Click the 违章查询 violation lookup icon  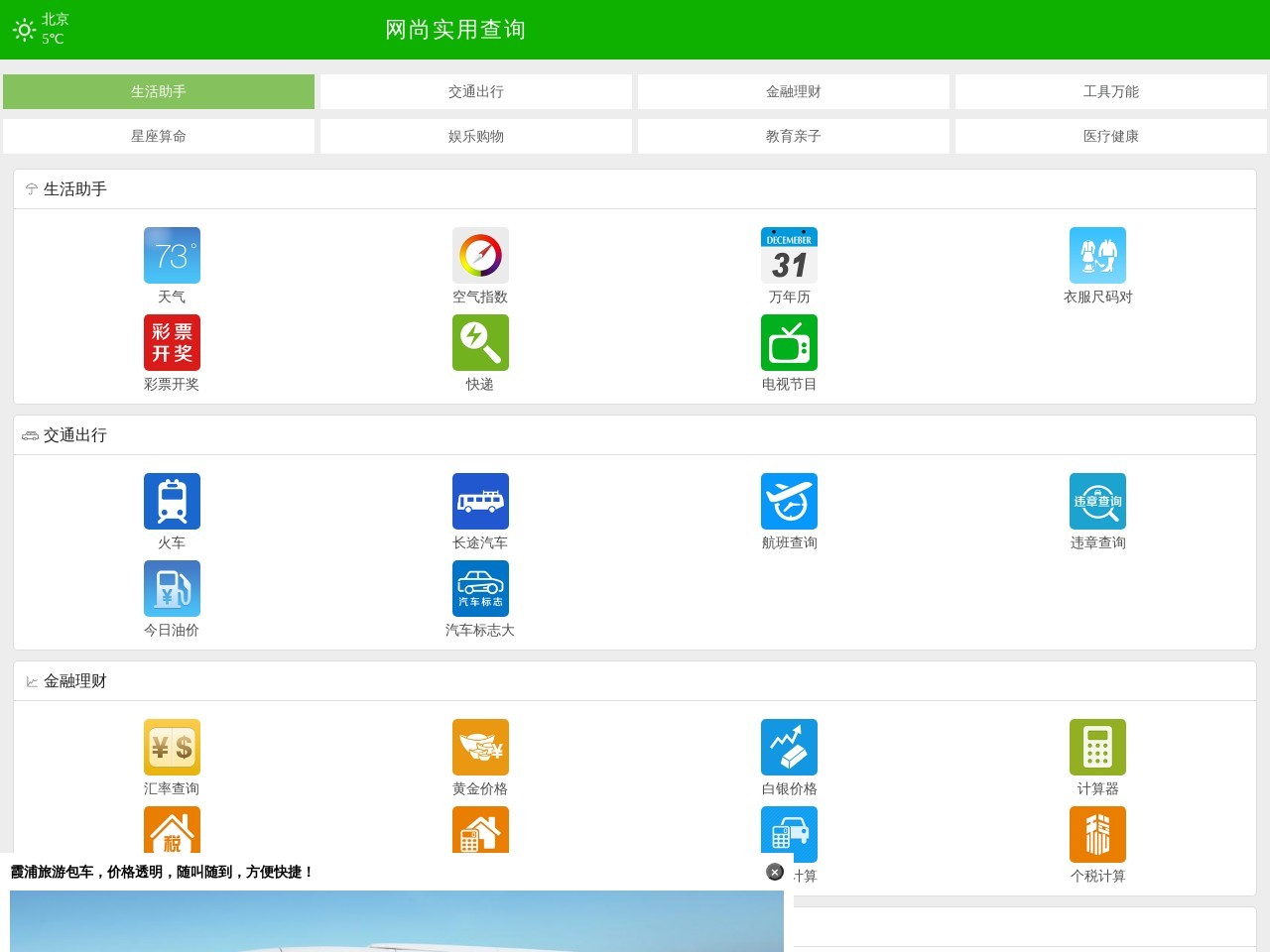[1097, 502]
